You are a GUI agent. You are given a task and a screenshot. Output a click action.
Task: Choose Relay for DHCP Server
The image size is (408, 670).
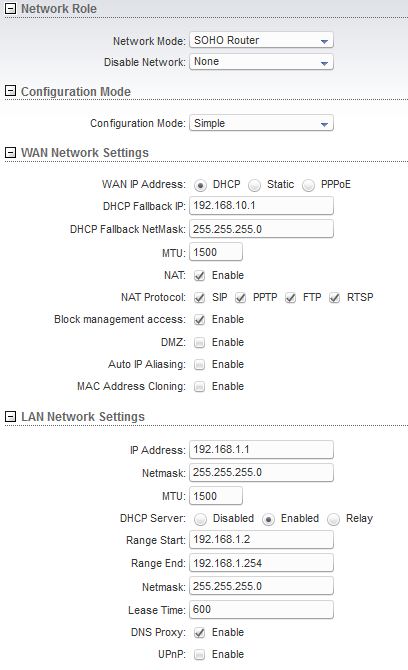pos(333,519)
